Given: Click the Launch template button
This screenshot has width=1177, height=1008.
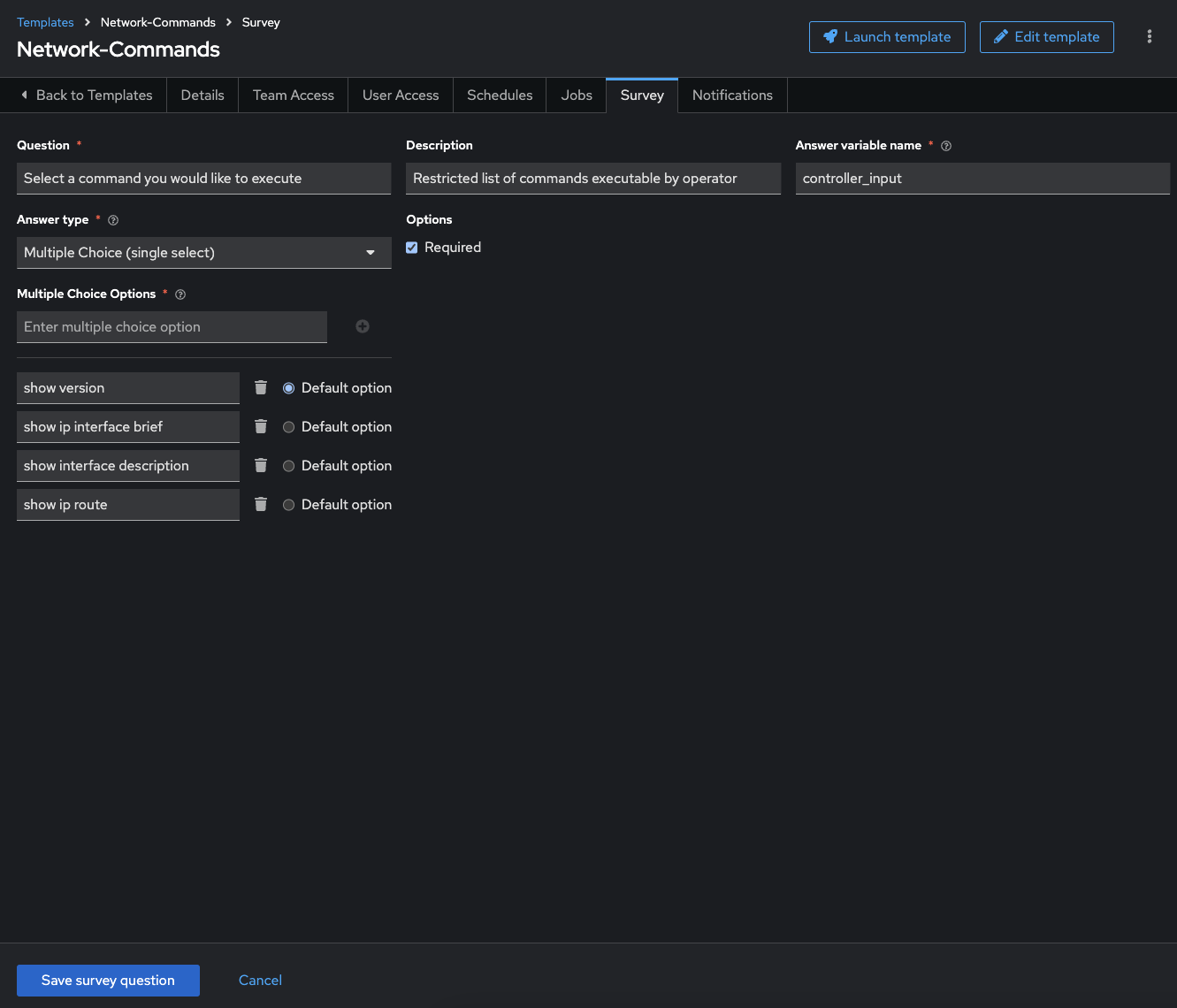Looking at the screenshot, I should [887, 37].
